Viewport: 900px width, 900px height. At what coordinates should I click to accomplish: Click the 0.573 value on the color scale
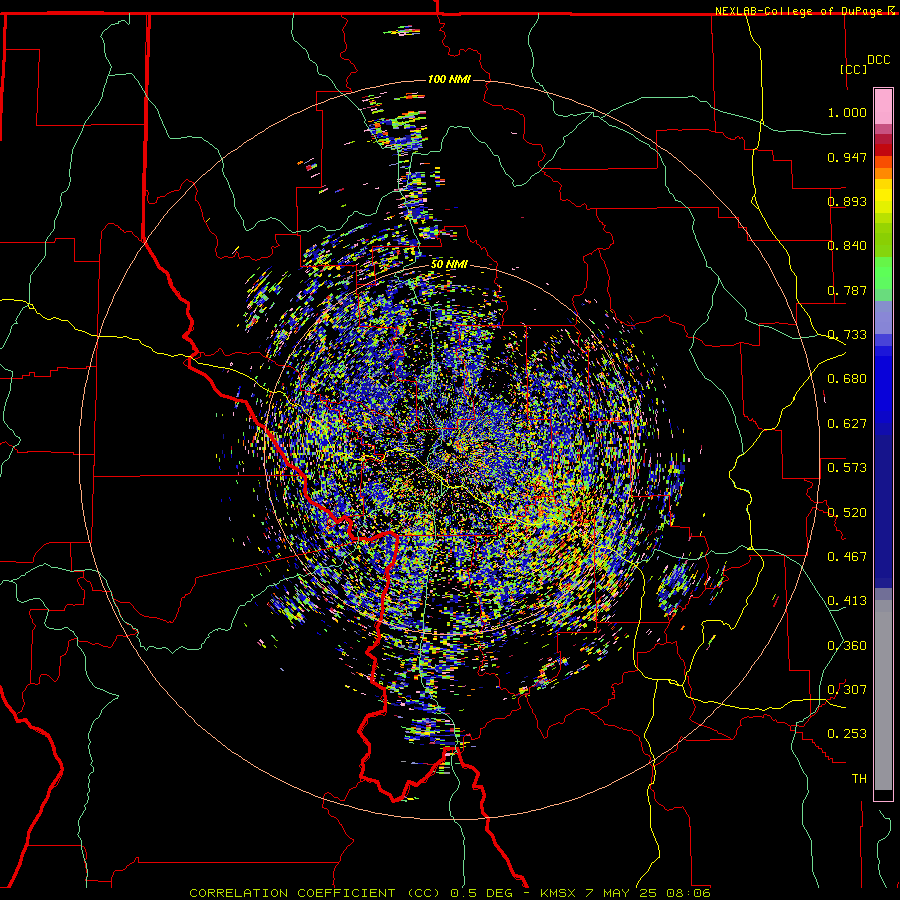click(x=847, y=468)
